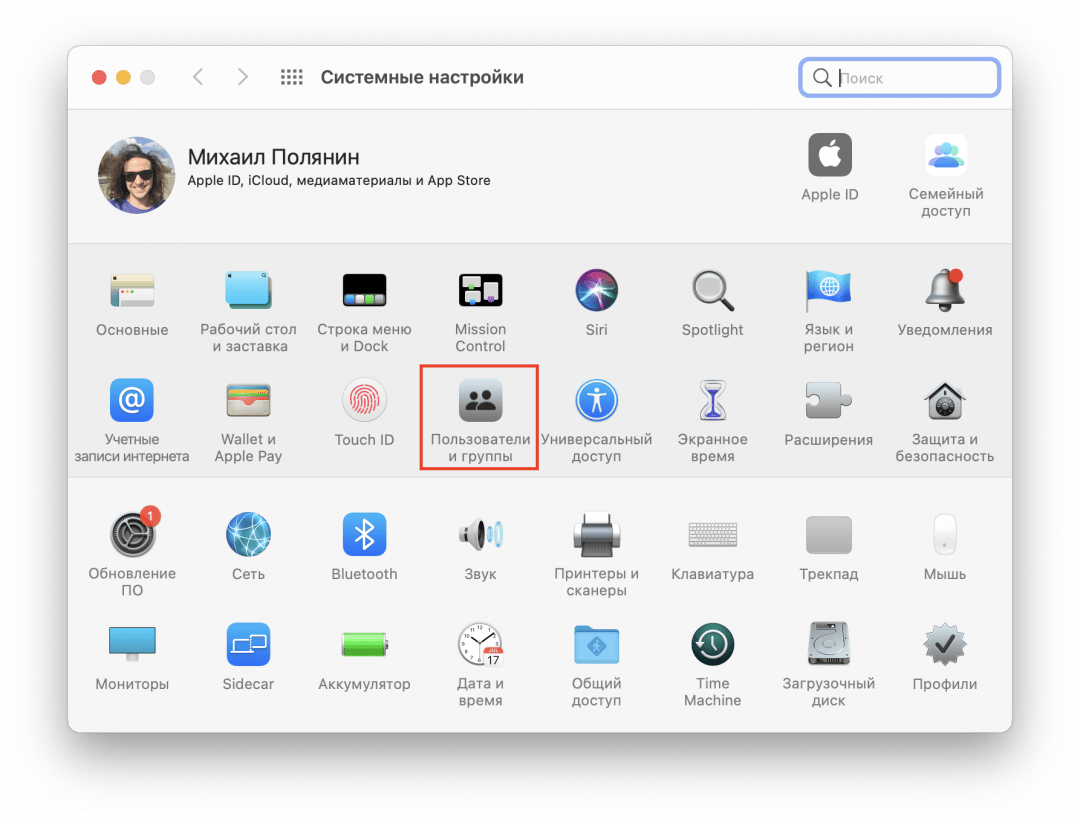1080x822 pixels.
Task: Go back with the left chevron
Action: (198, 77)
